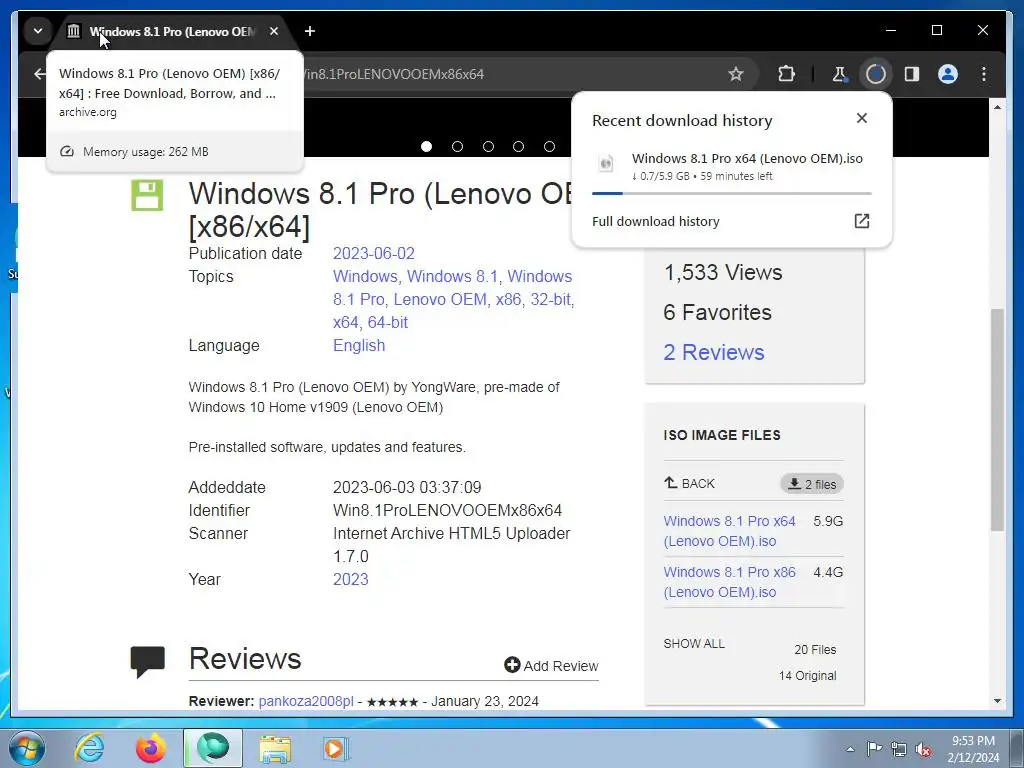Open the tab search dropdown arrow
Image resolution: width=1024 pixels, height=768 pixels.
[38, 31]
